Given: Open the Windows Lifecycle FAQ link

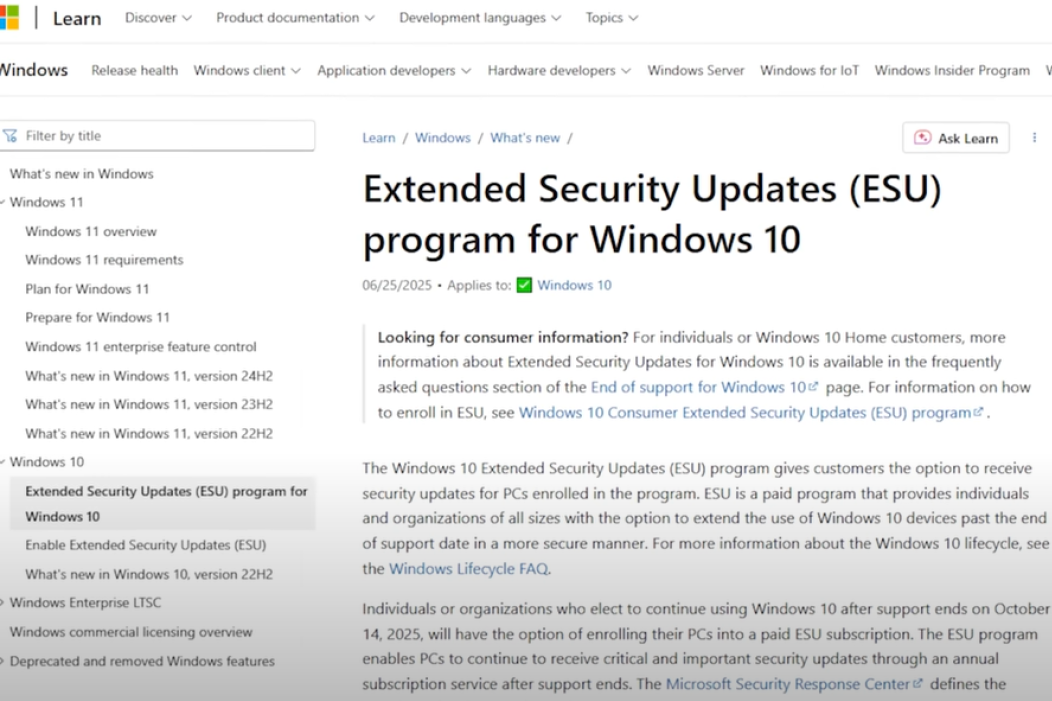Looking at the screenshot, I should (x=468, y=569).
